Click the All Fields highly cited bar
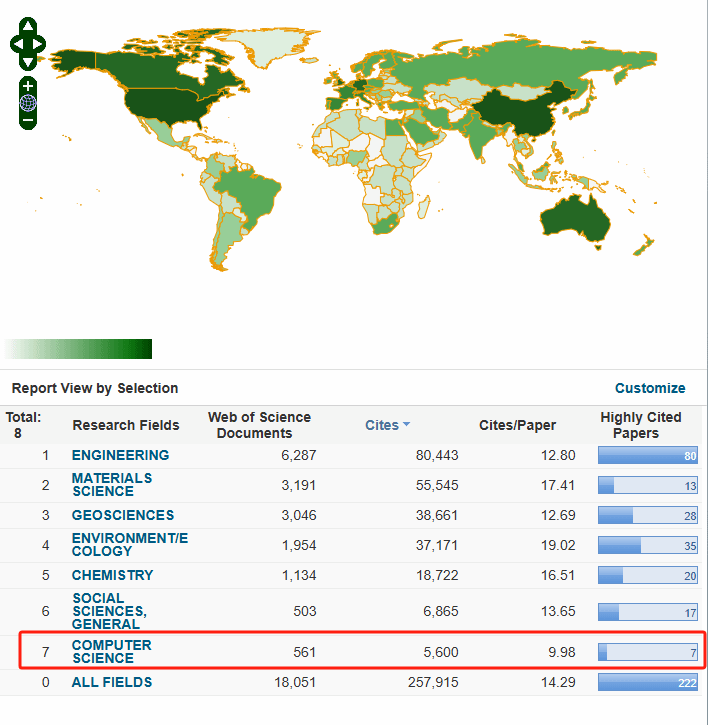The height and width of the screenshot is (725, 708). click(x=647, y=682)
